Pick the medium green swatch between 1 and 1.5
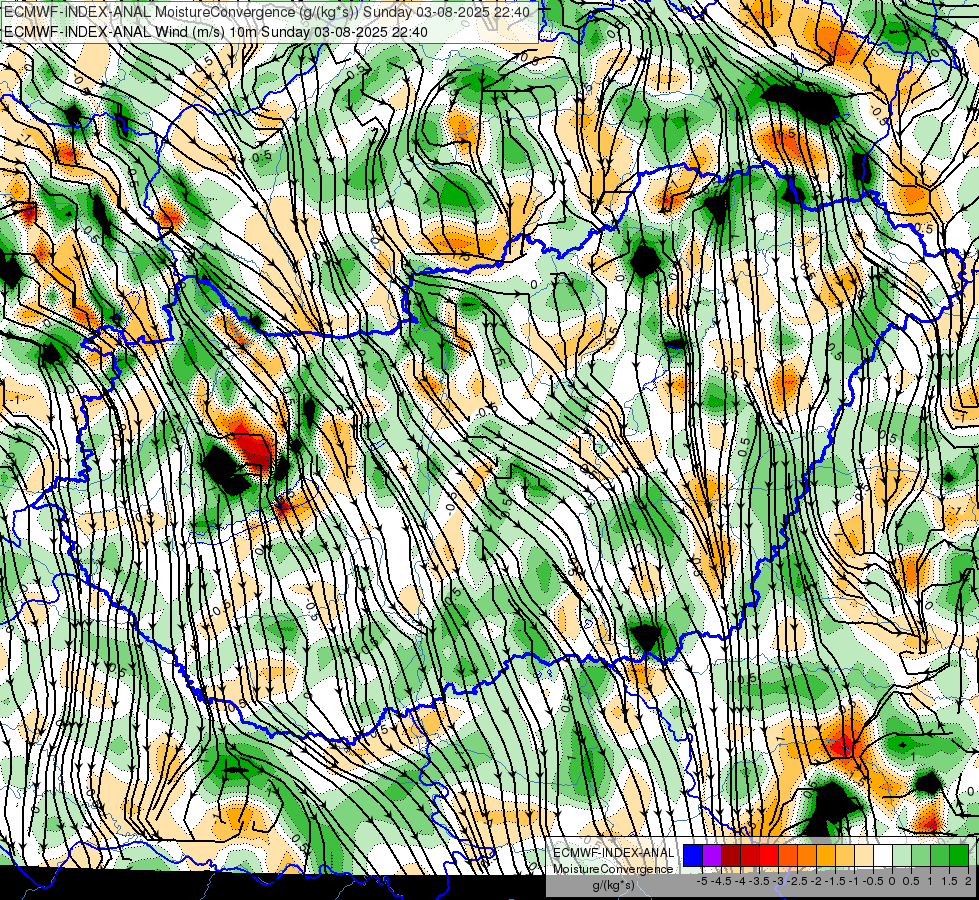 click(x=940, y=856)
